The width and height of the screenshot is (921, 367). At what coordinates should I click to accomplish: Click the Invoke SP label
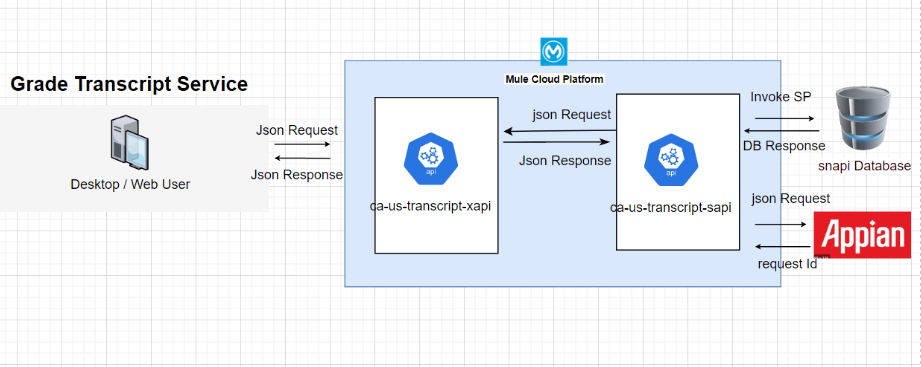[781, 97]
